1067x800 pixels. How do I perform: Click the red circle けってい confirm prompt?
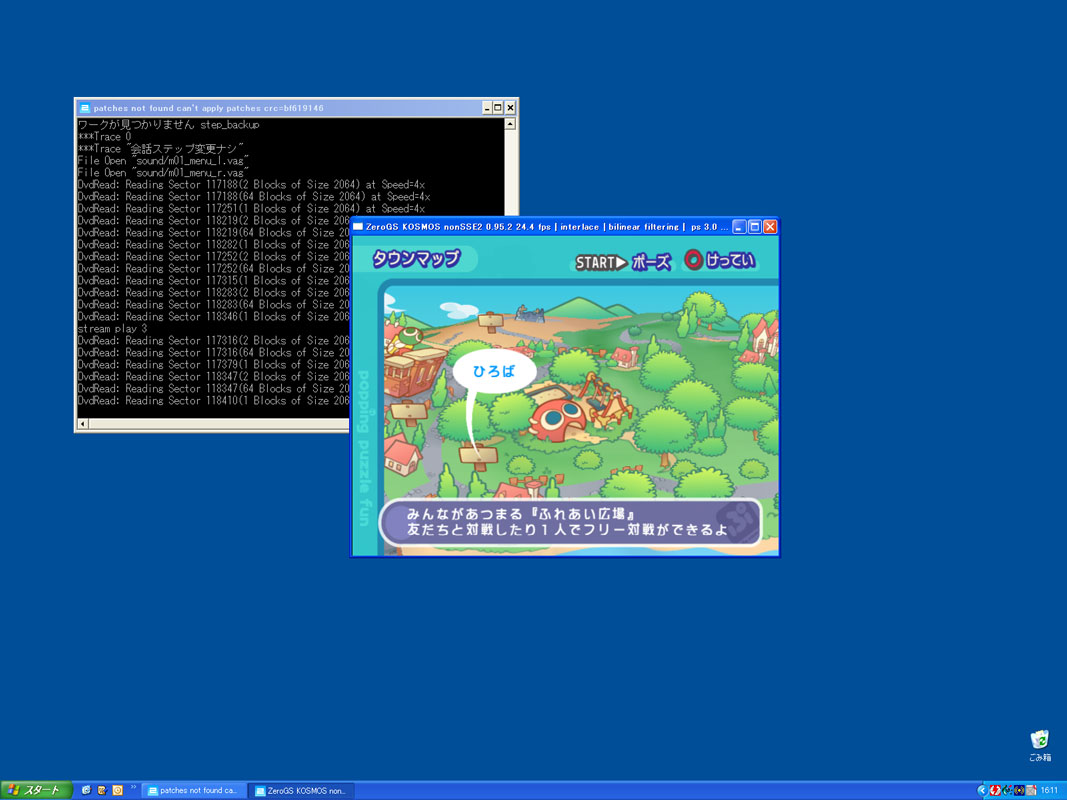tap(719, 260)
